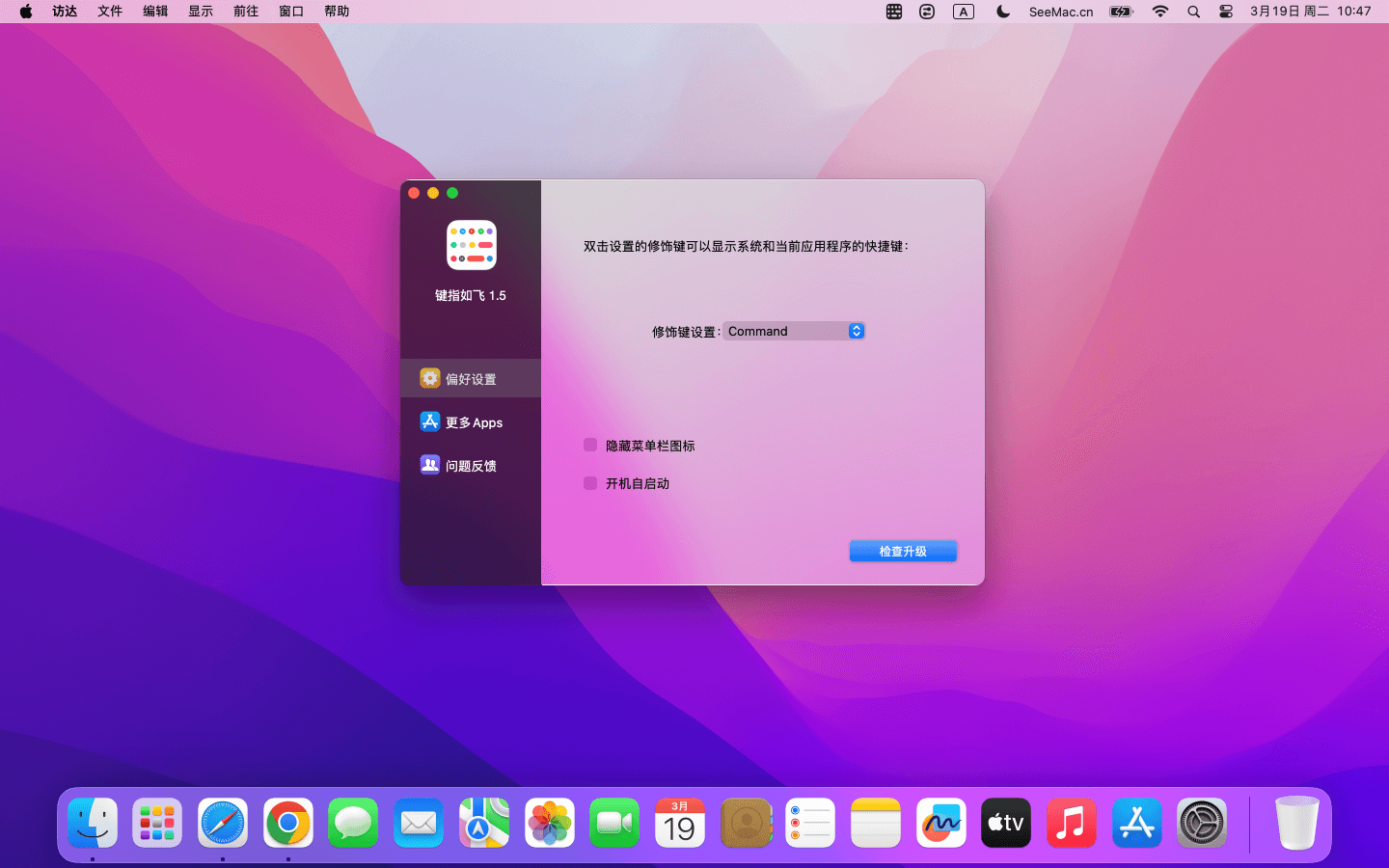
Task: Open the 帮助 menu
Action: [x=337, y=12]
